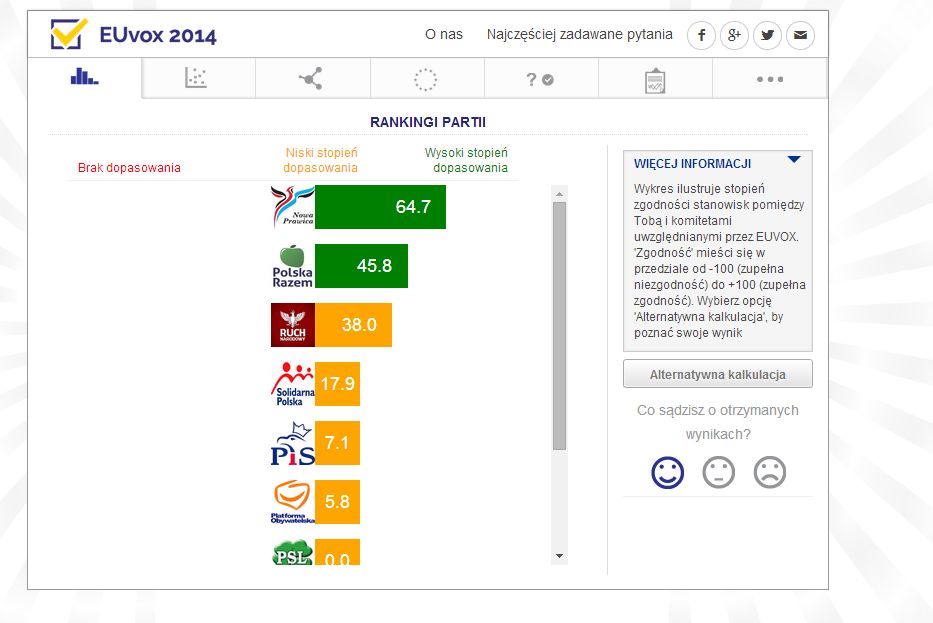
Task: Click the RANKINGI PARTII heading
Action: click(428, 122)
